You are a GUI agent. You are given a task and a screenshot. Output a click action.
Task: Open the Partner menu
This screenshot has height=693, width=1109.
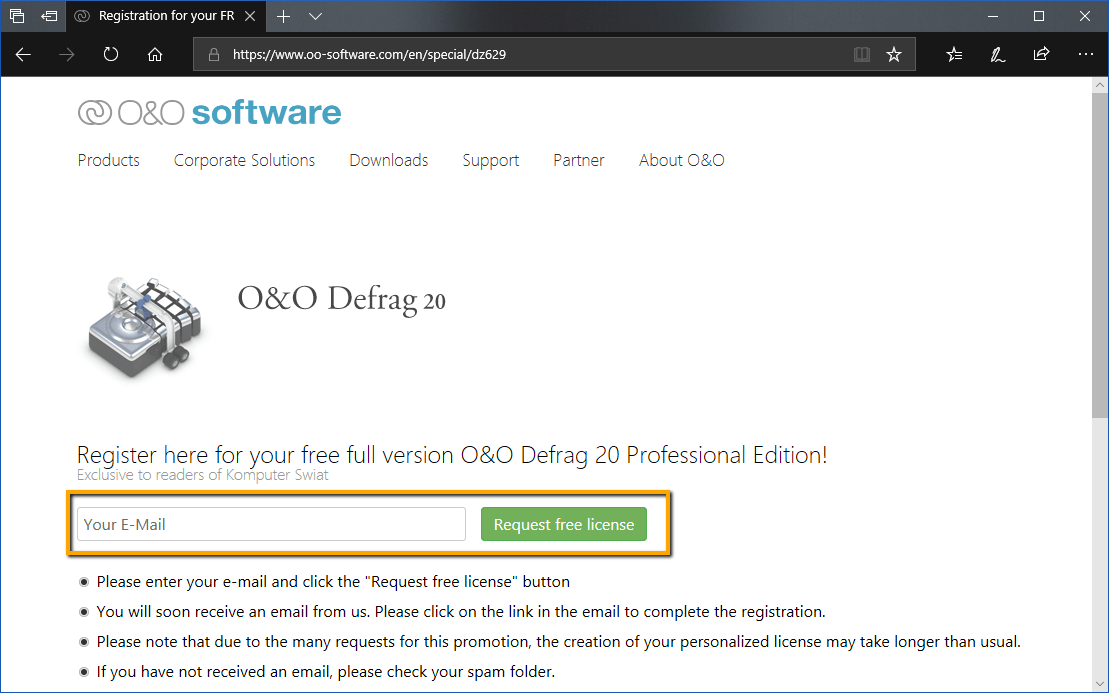(x=579, y=161)
